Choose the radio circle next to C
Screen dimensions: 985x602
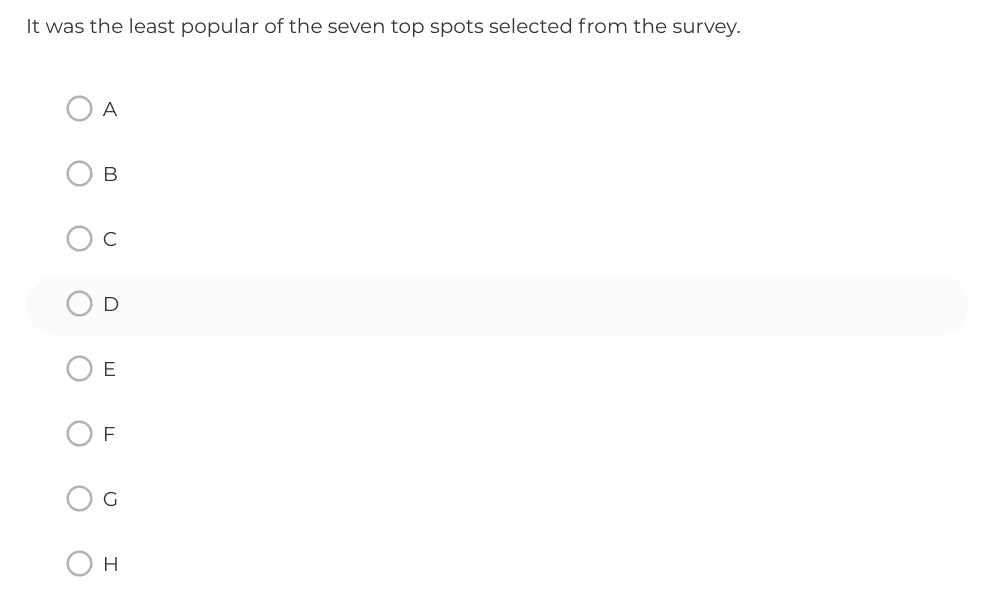[x=79, y=239]
